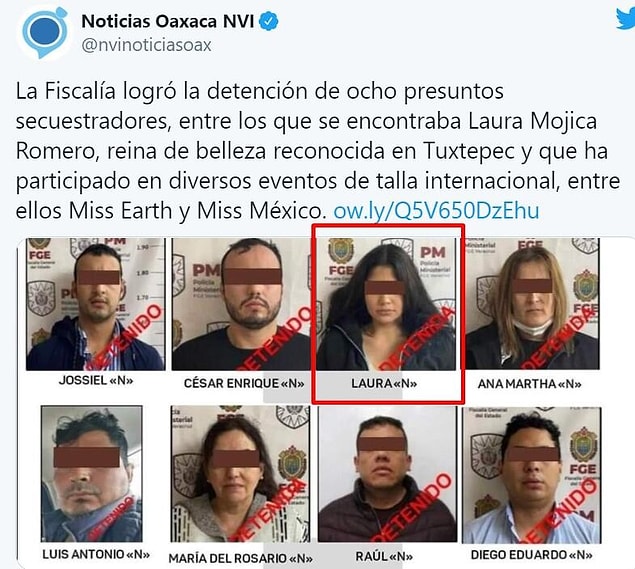
Task: Click the Twitter bird logo
Action: click(626, 19)
